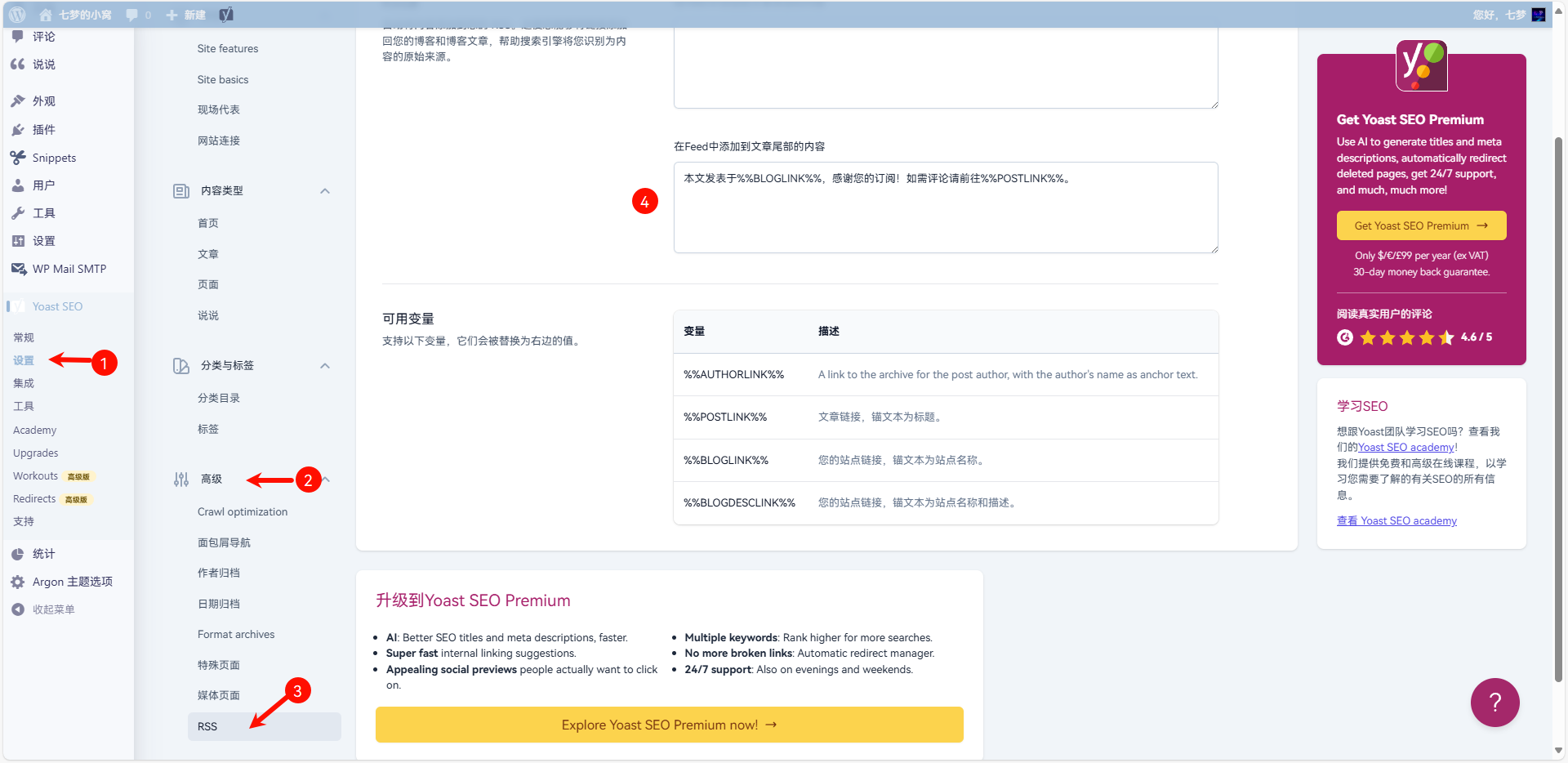Click the WordPress logo icon
Screen dimensions: 1568x763
pyautogui.click(x=17, y=15)
